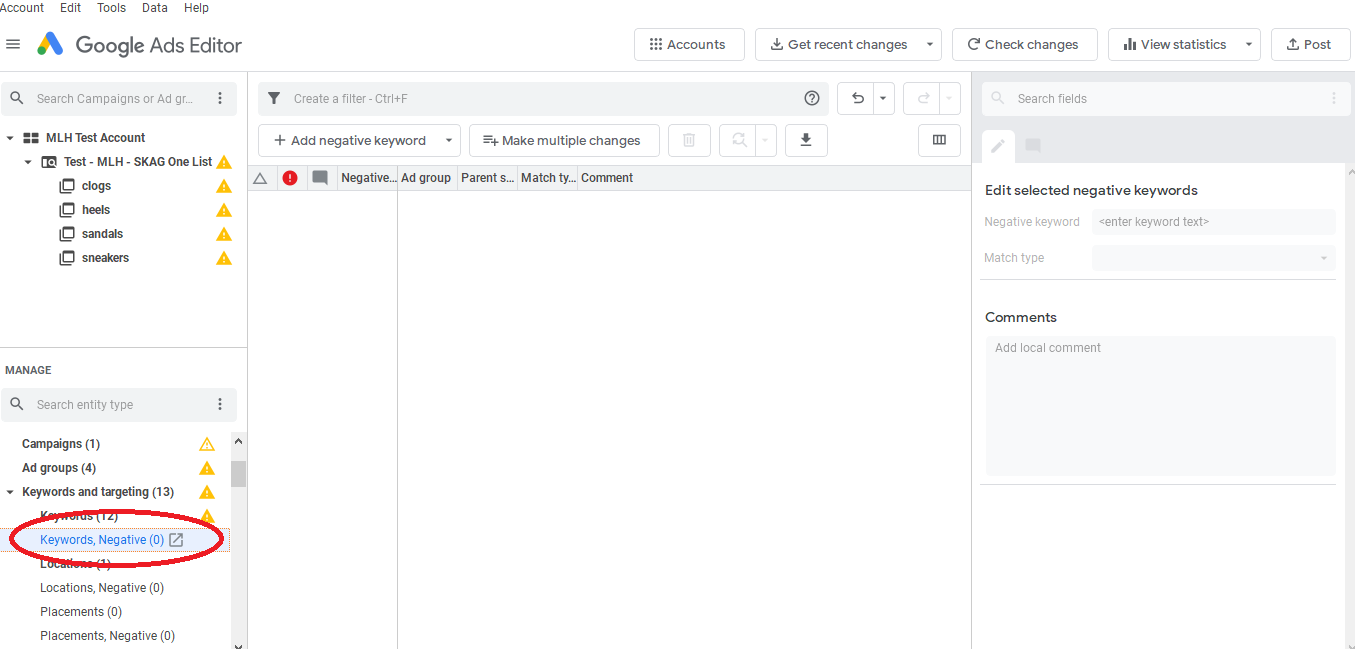The image size is (1355, 649).
Task: Sort by Comment column header
Action: click(607, 178)
